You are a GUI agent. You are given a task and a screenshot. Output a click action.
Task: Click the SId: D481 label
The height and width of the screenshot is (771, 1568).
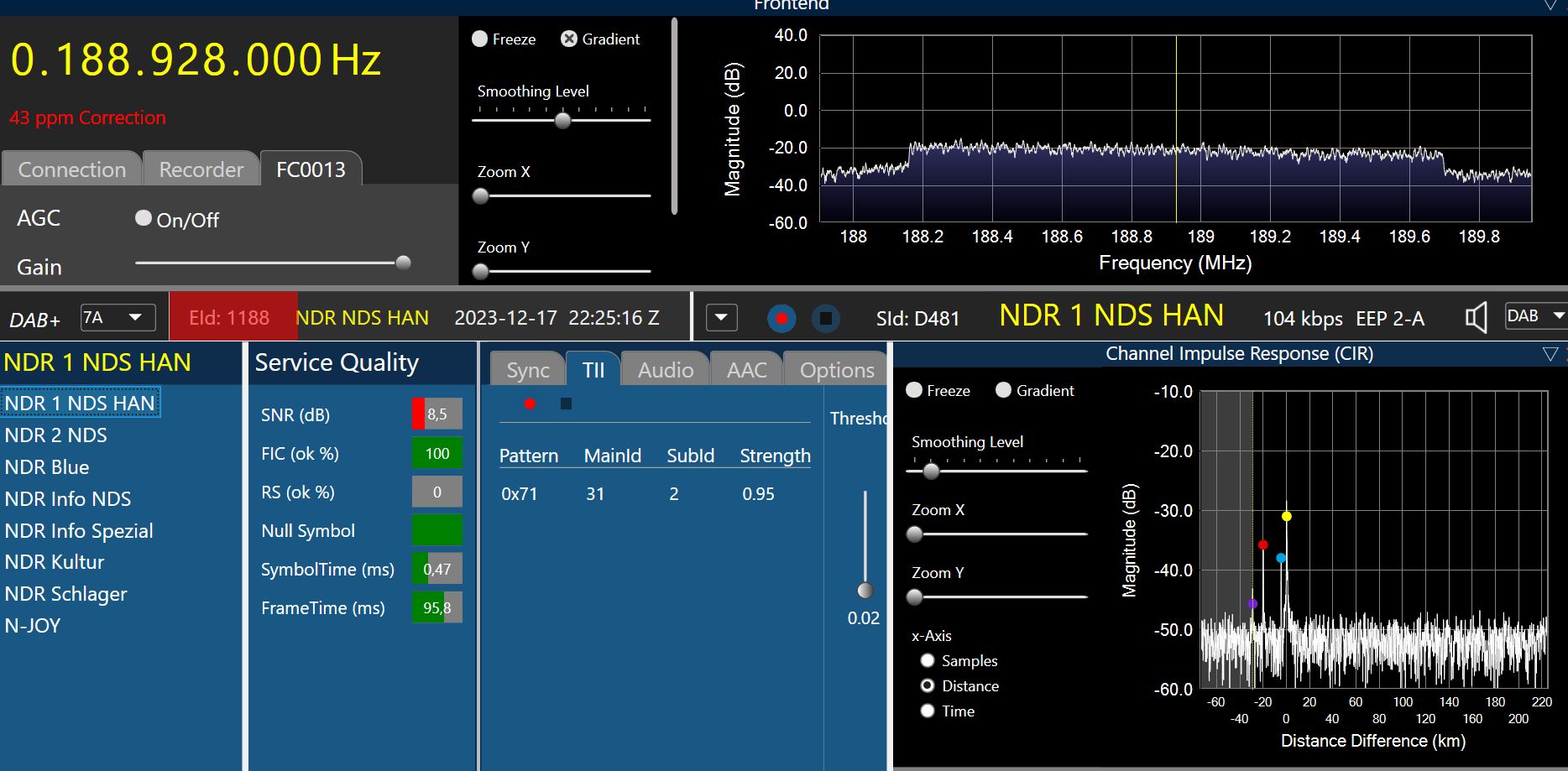(917, 318)
